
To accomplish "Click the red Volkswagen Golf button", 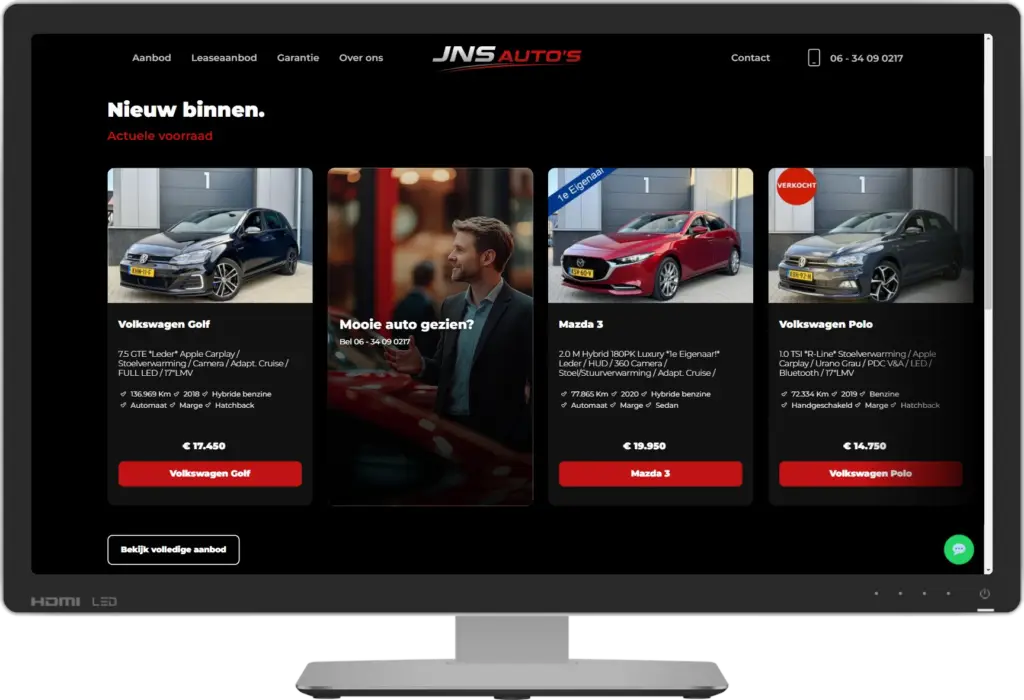I will coord(210,473).
